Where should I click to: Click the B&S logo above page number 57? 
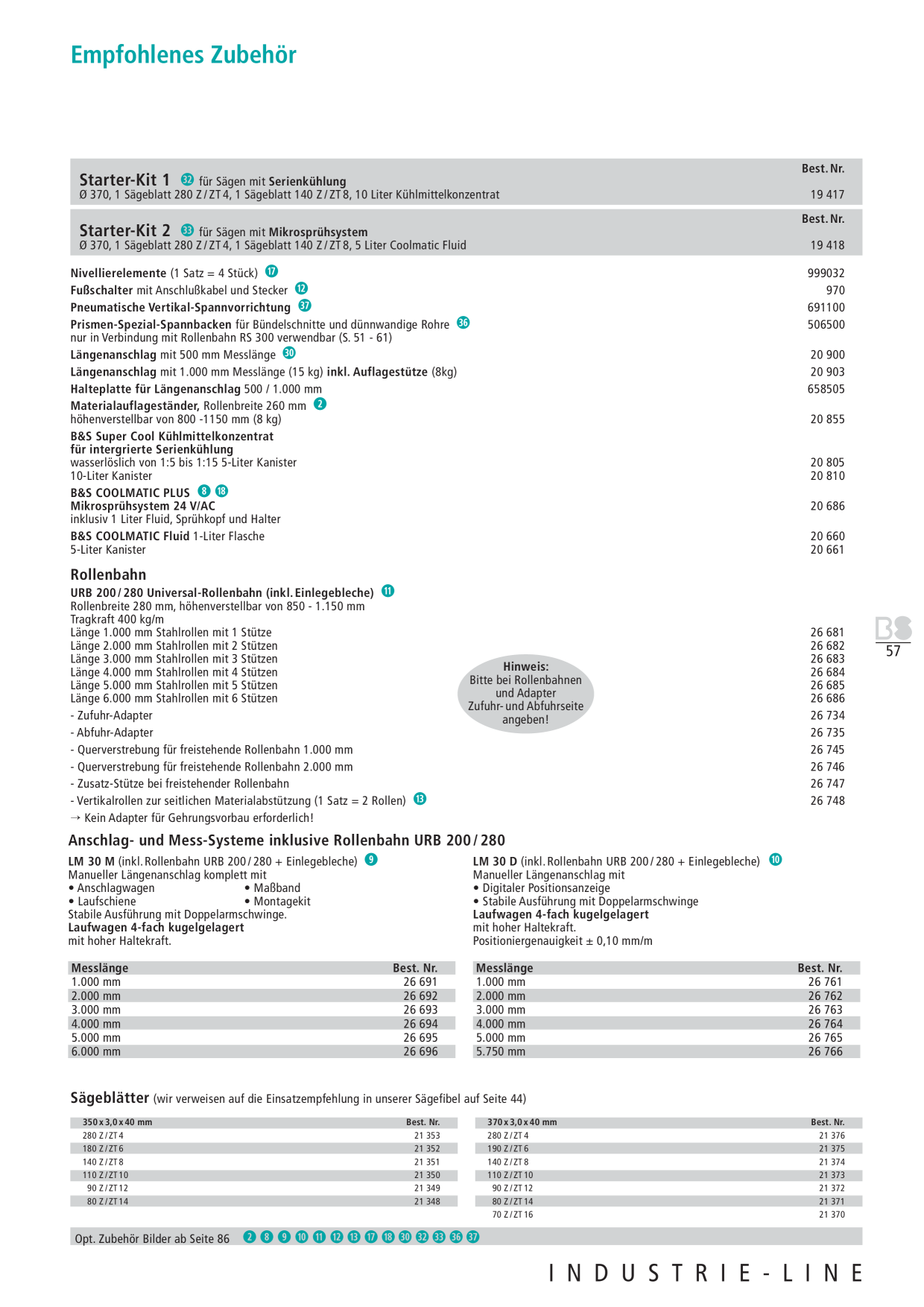point(893,628)
